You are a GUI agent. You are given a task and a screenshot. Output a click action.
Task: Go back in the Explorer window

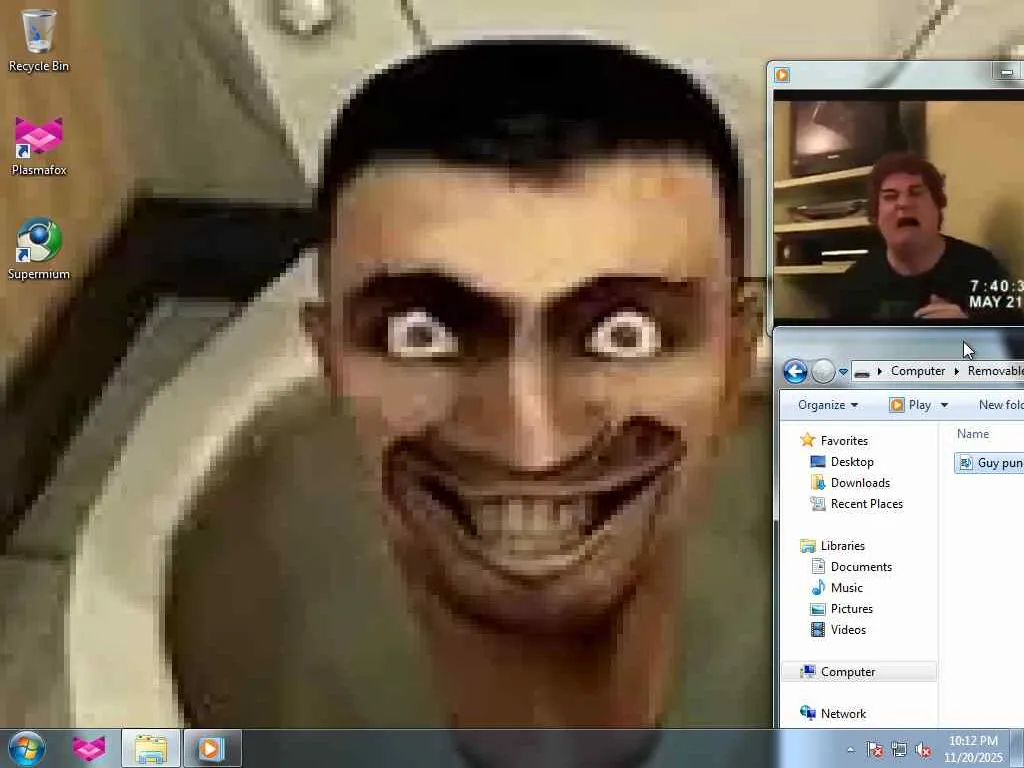[795, 372]
